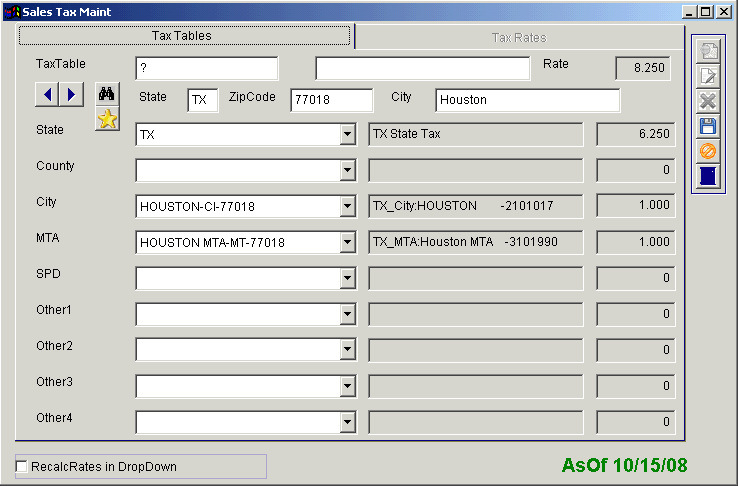Expand the City HOUSTON-CI-77018 dropdown
Viewport: 738px width, 486px height.
pyautogui.click(x=347, y=207)
